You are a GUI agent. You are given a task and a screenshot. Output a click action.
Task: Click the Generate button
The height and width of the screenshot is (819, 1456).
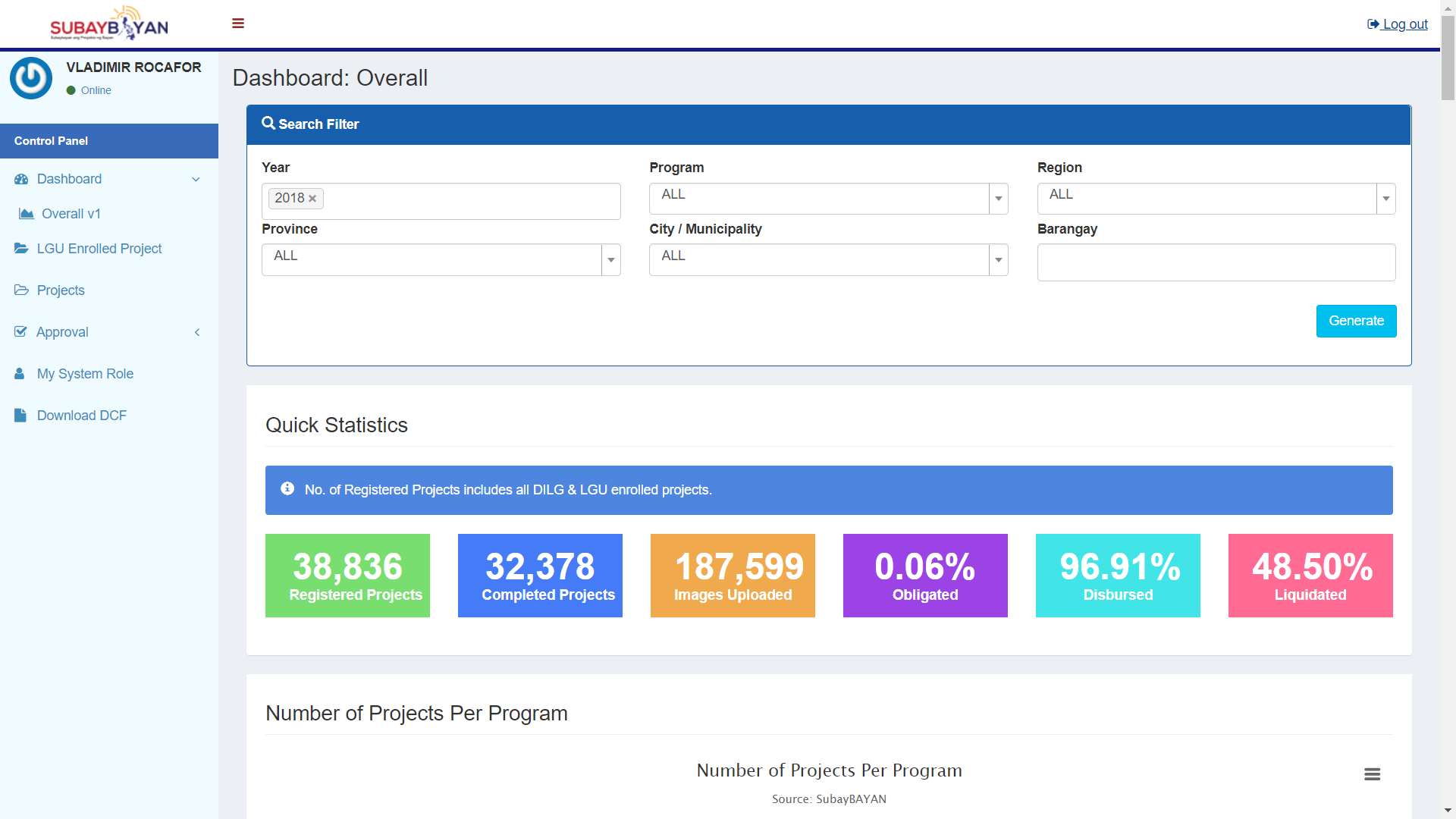(x=1356, y=321)
